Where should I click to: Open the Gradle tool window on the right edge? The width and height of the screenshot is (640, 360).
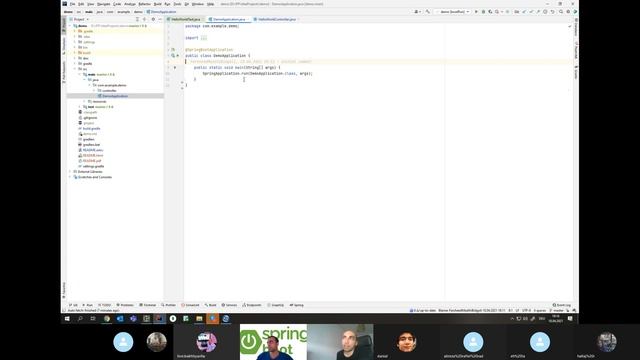point(576,73)
